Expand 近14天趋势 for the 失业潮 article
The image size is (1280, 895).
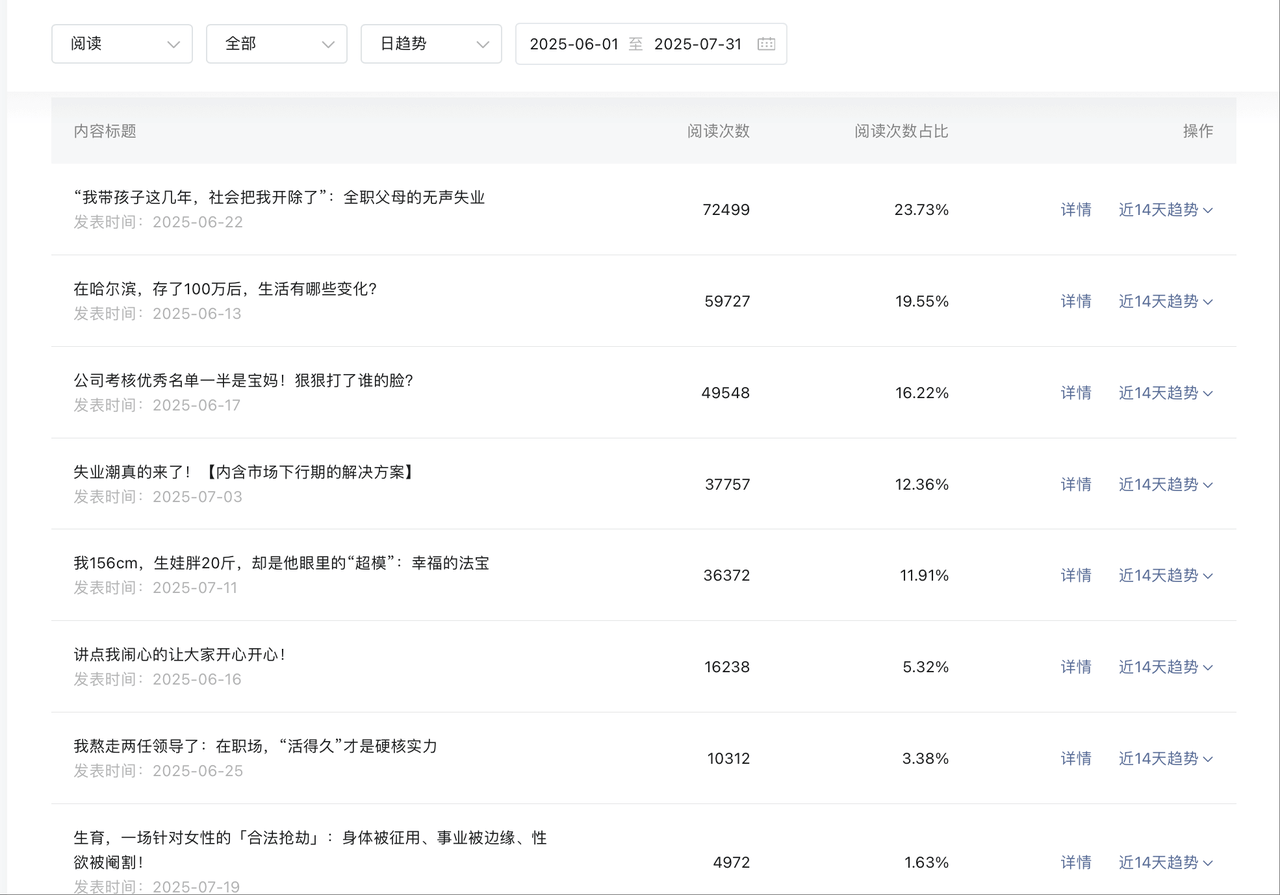[x=1165, y=484]
